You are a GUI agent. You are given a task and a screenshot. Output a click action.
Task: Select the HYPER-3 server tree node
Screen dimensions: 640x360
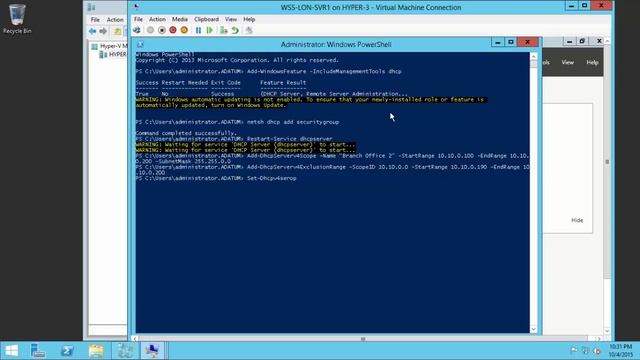[113, 54]
